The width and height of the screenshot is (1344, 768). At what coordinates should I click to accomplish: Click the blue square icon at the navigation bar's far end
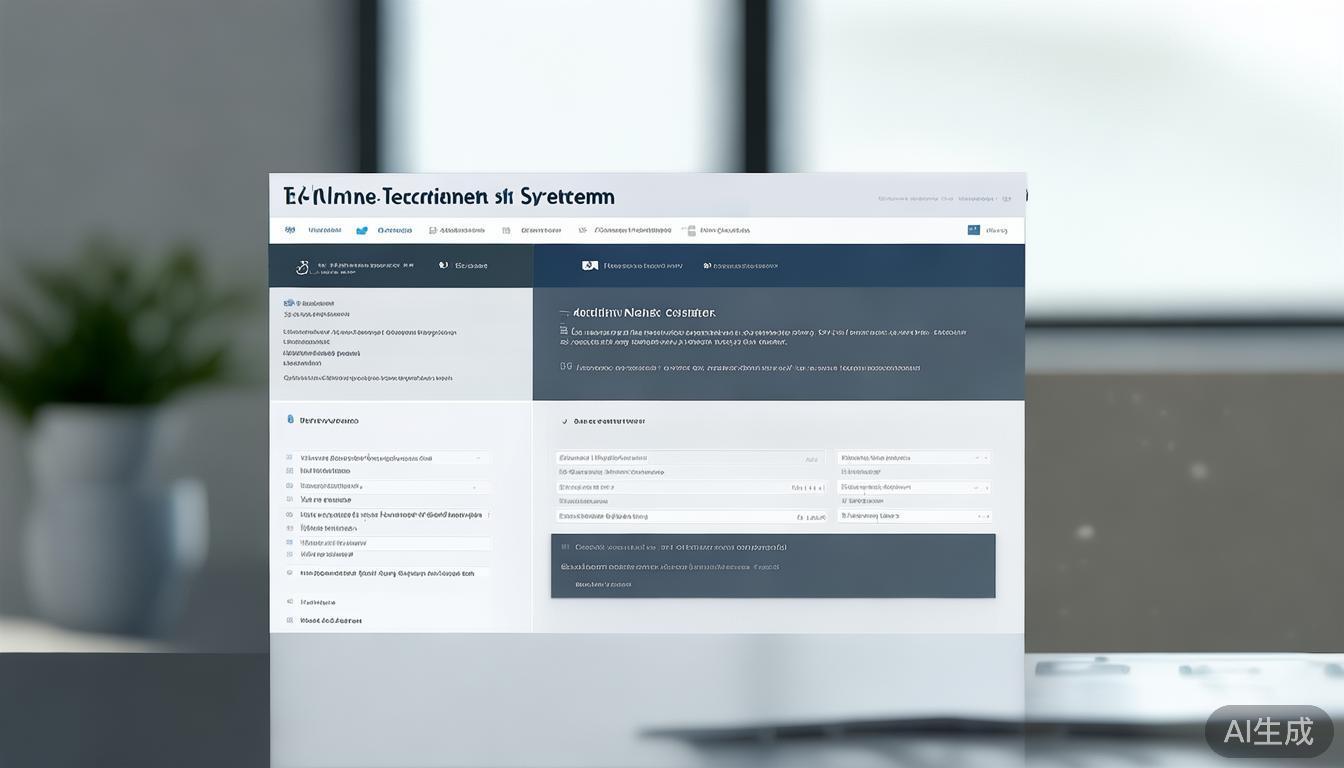[973, 230]
